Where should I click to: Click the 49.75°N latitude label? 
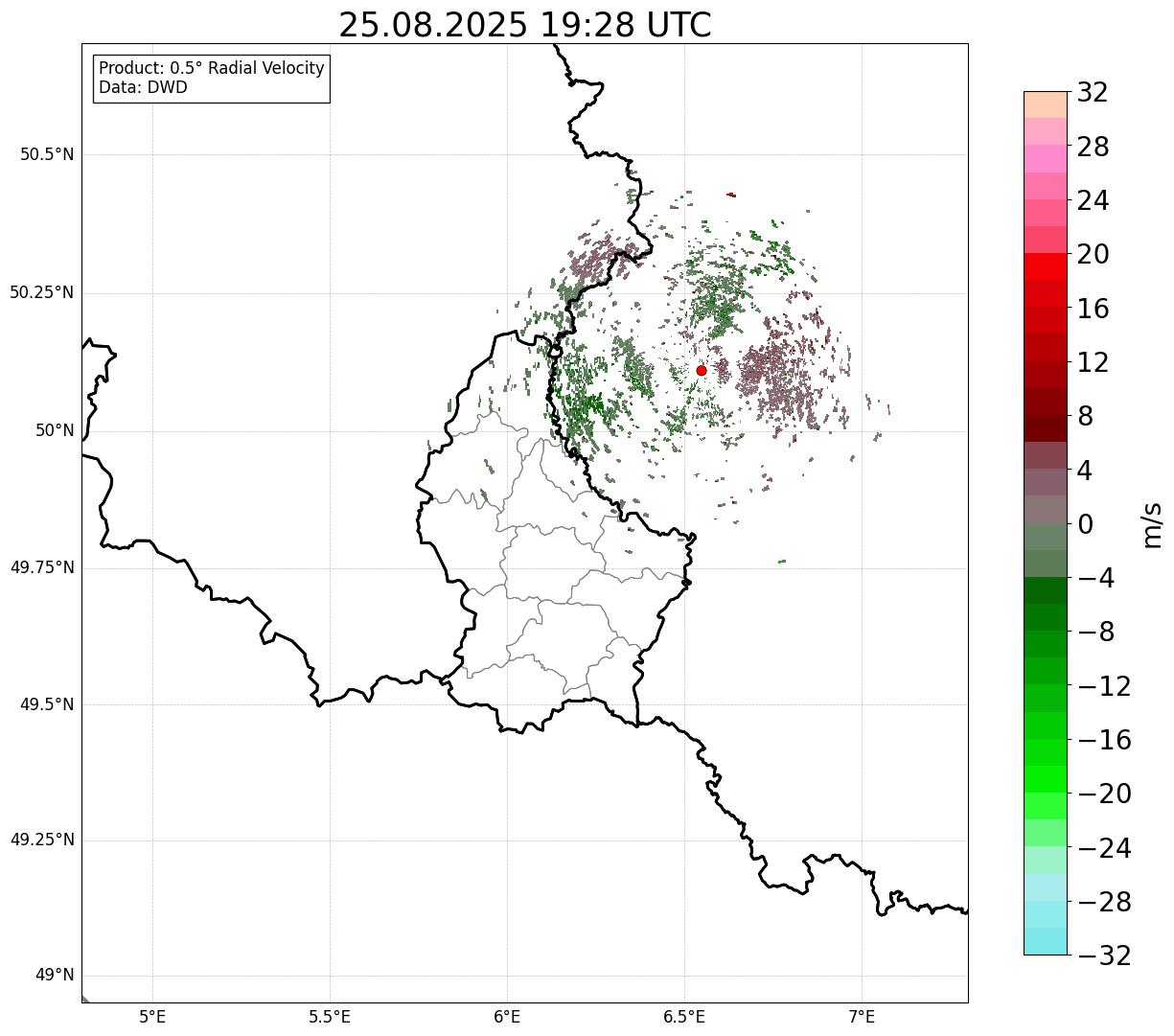click(42, 567)
